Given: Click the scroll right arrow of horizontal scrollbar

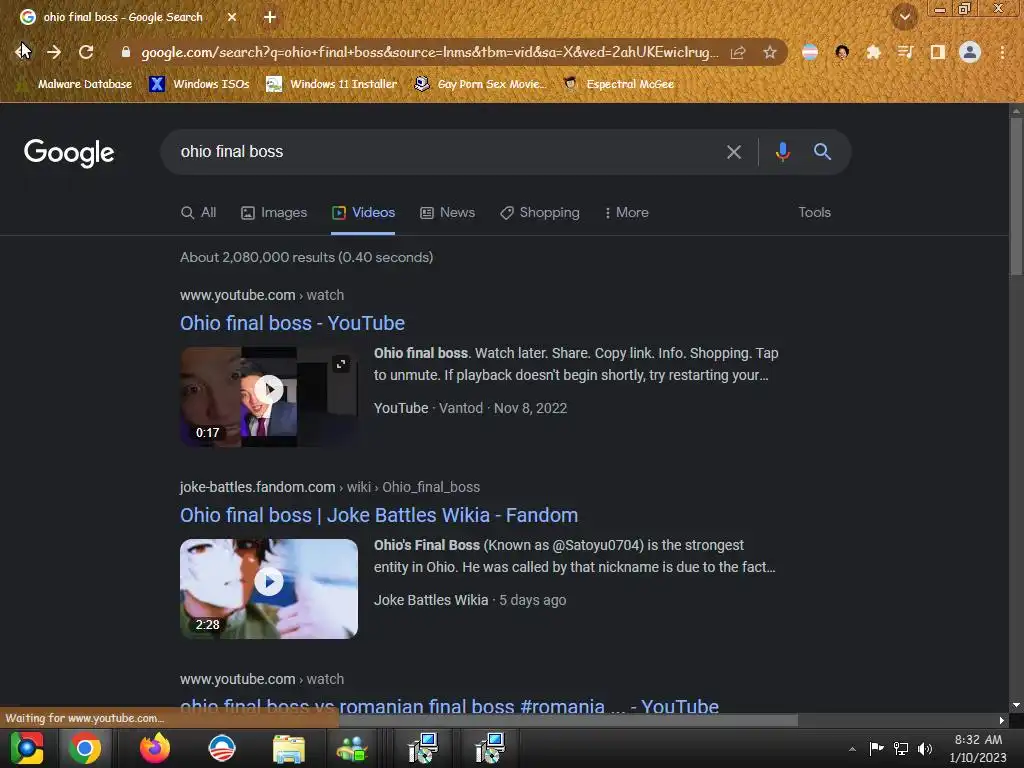Looking at the screenshot, I should coord(1001,720).
